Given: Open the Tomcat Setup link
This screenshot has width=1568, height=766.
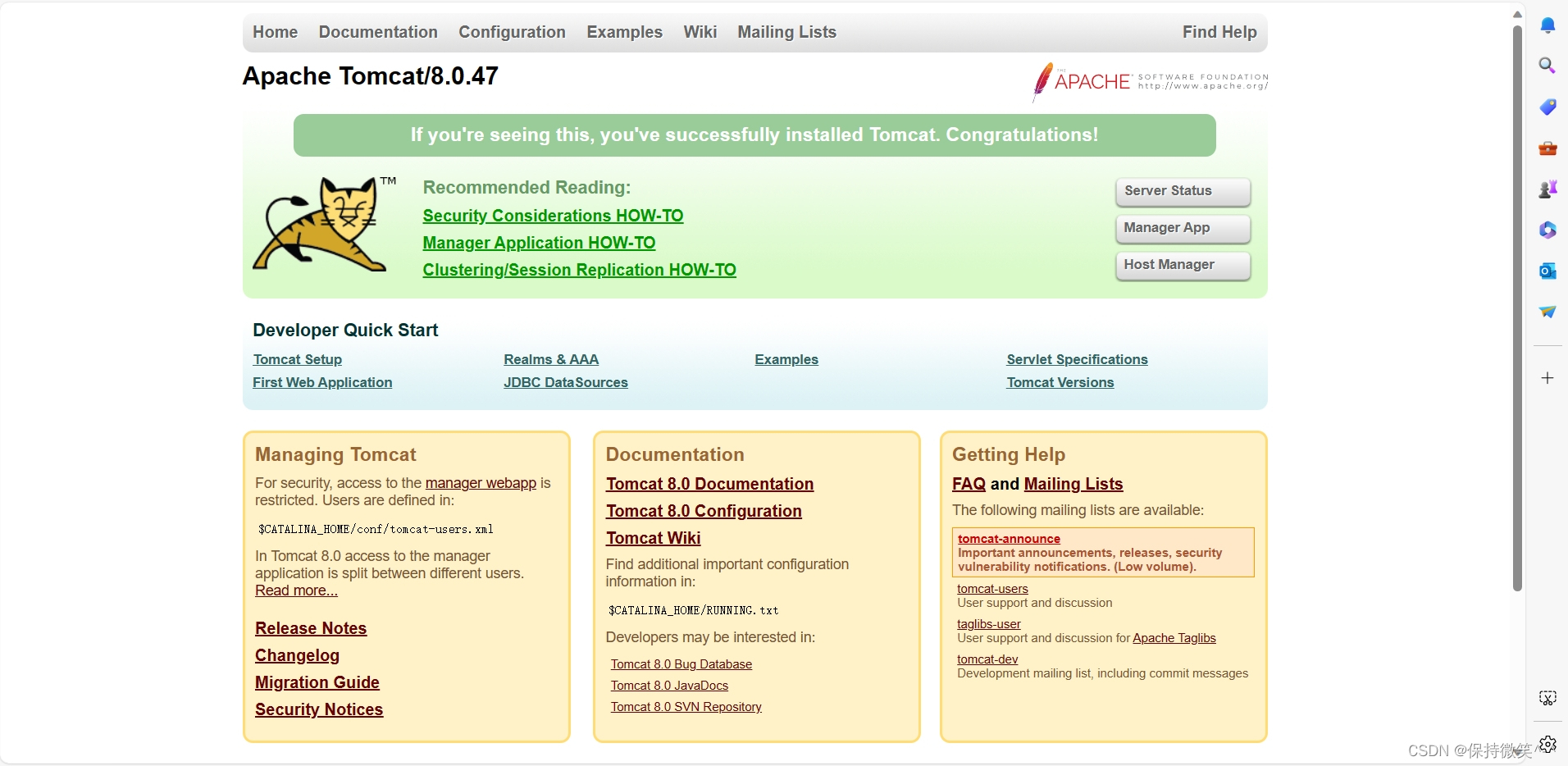Looking at the screenshot, I should (x=297, y=359).
